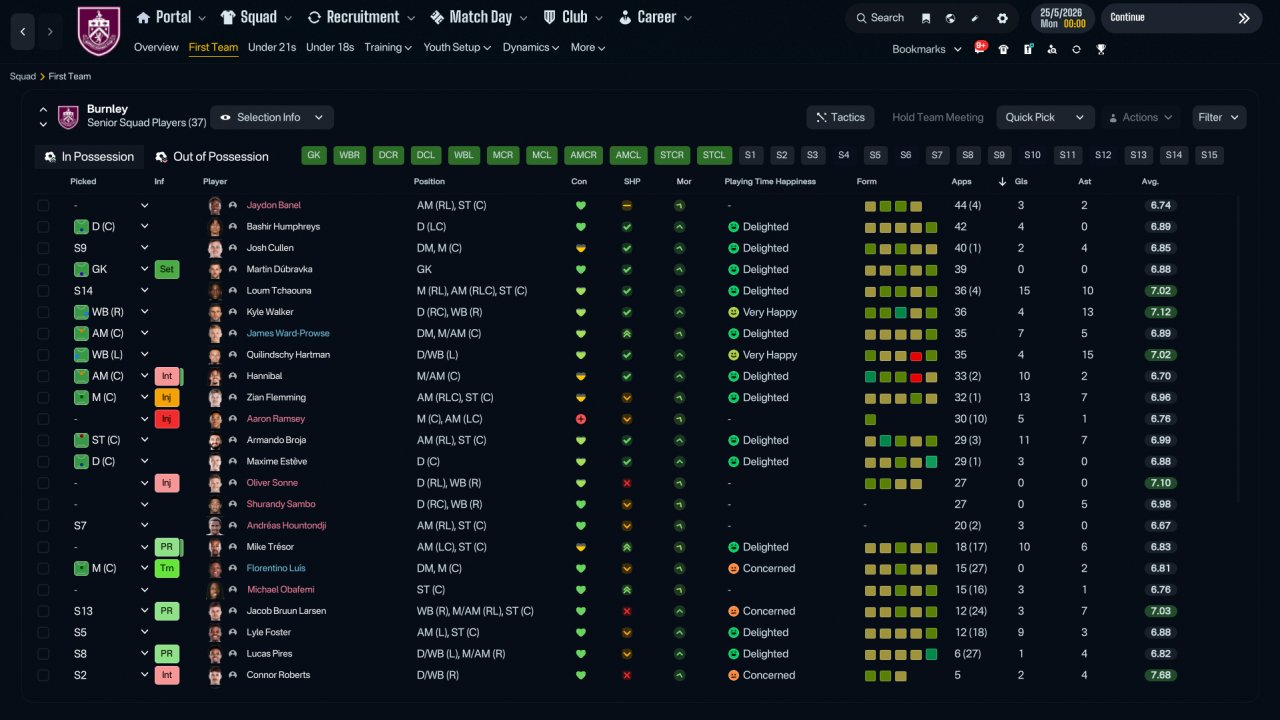Switch to the Overview tab
Viewport: 1280px width, 720px height.
pos(156,47)
